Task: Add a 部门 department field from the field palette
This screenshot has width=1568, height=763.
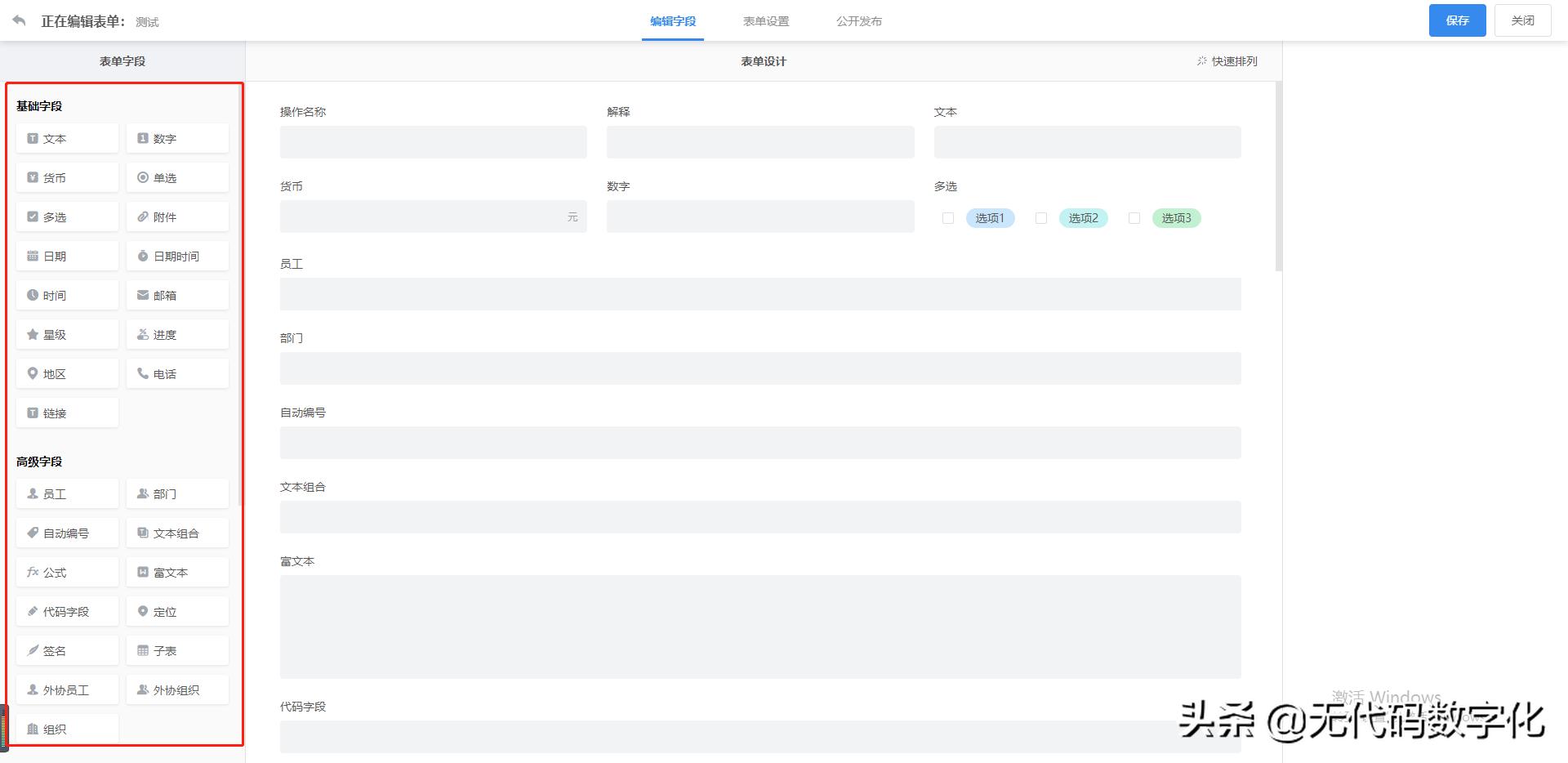Action: (177, 494)
